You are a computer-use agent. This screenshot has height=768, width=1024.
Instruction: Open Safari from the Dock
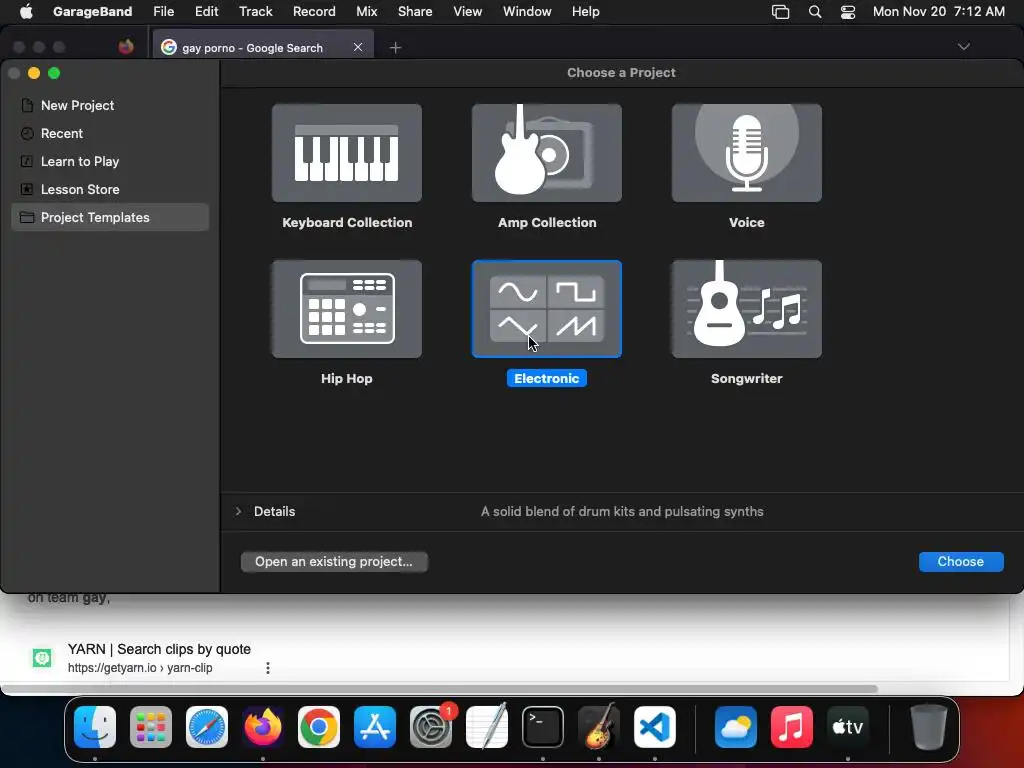(x=207, y=727)
